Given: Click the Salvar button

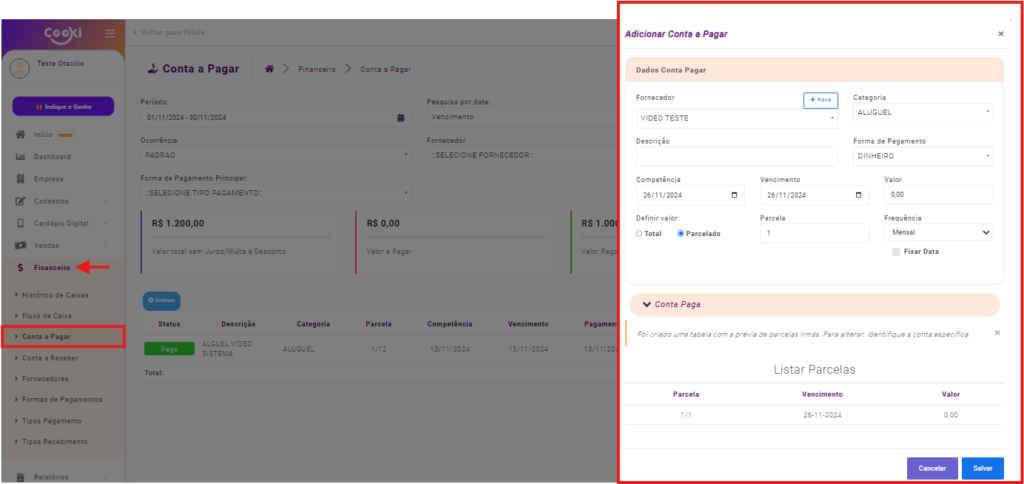Looking at the screenshot, I should coord(982,468).
